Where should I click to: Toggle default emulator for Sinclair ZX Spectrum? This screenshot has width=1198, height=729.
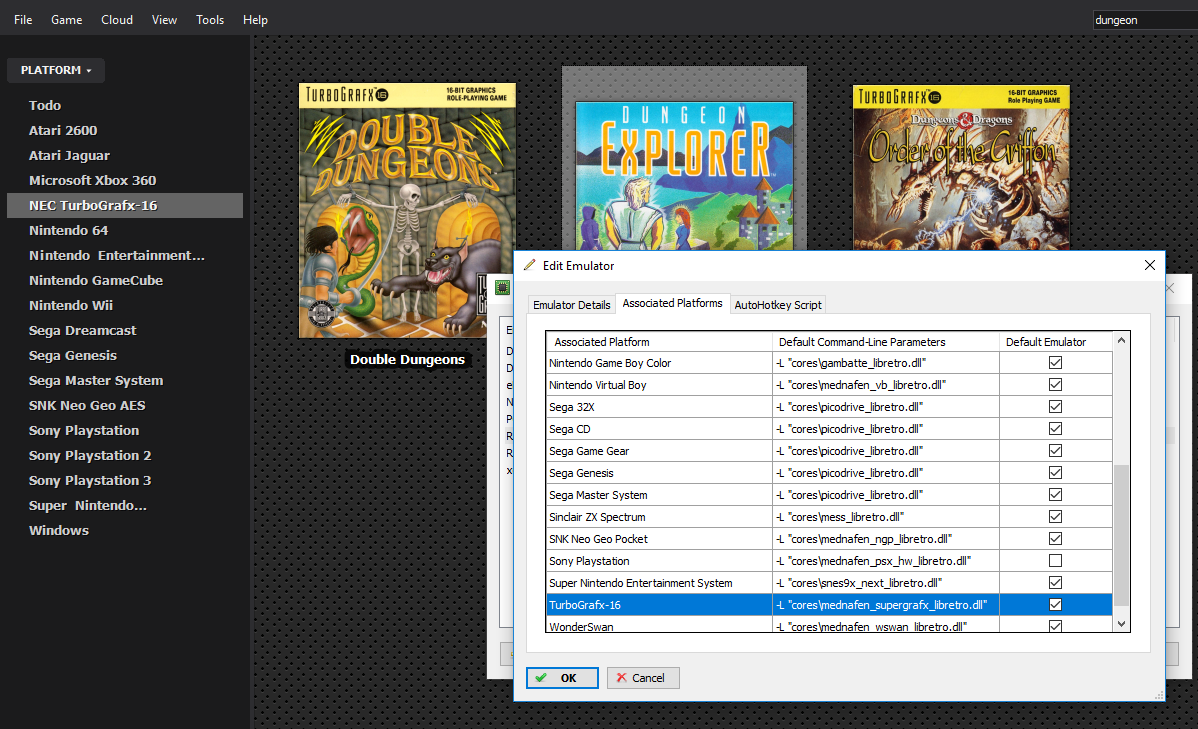pyautogui.click(x=1055, y=517)
